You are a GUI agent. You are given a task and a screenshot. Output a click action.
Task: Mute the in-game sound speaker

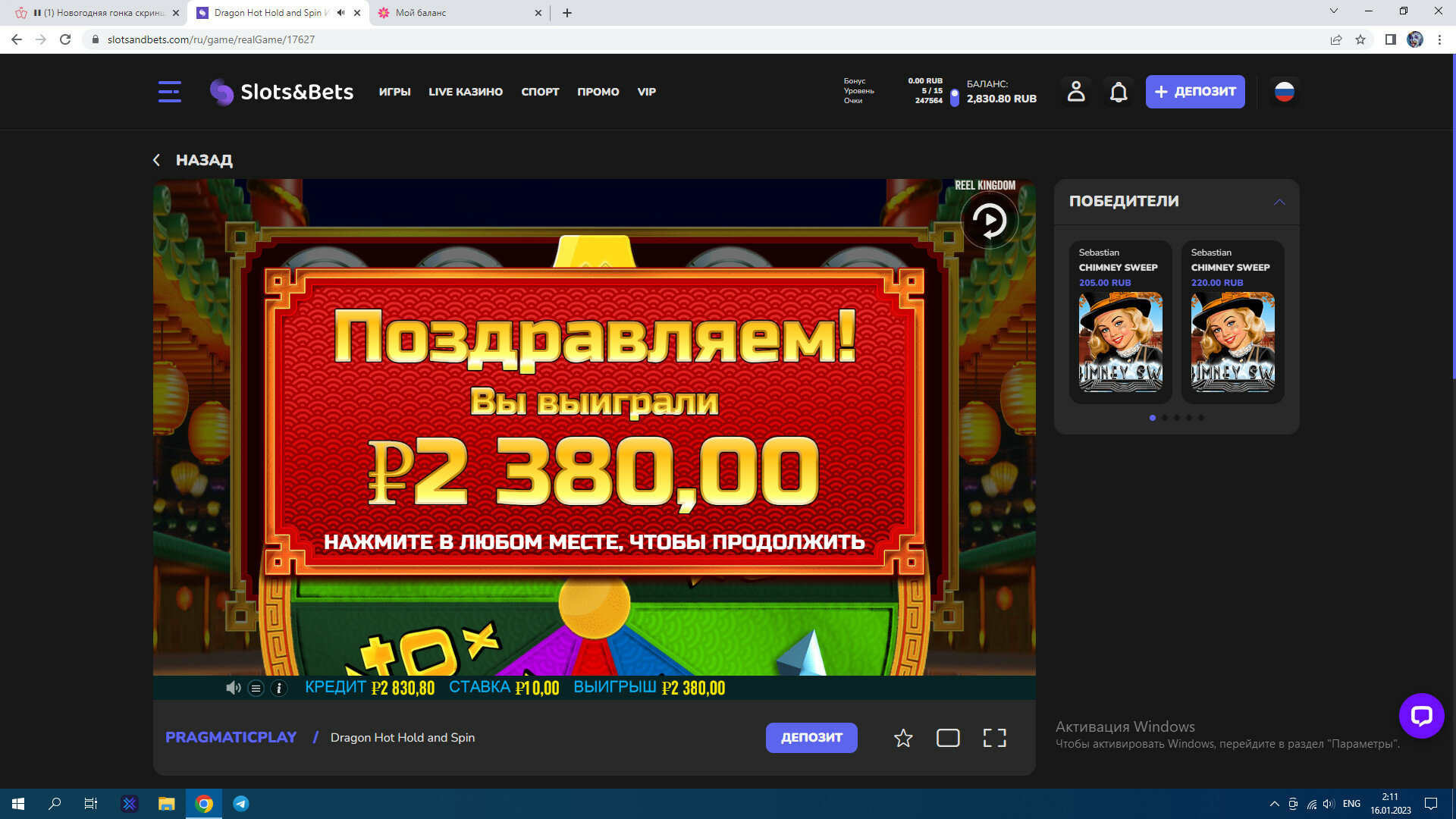pos(233,688)
